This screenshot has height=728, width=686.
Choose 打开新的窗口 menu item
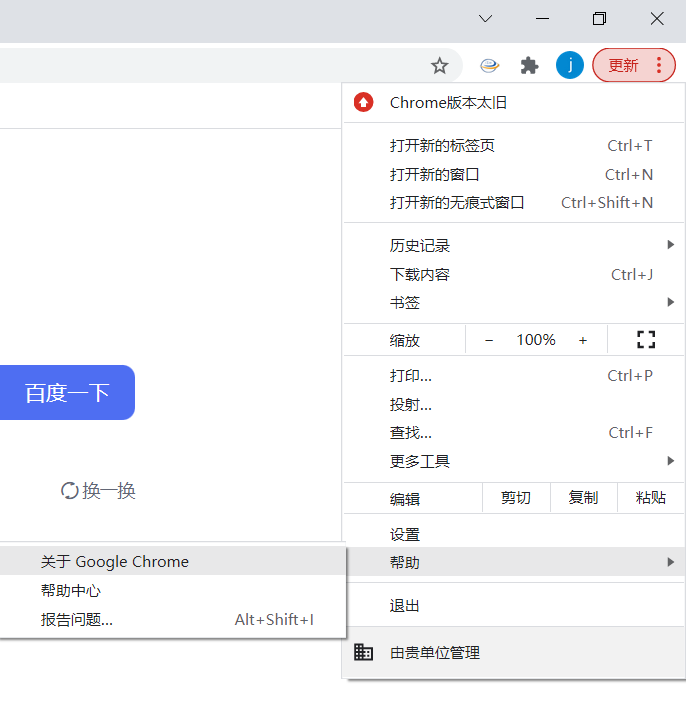click(x=514, y=175)
